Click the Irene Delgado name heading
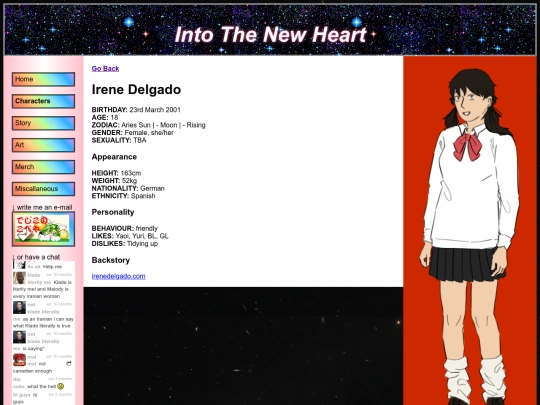This screenshot has width=540, height=405. pos(136,90)
